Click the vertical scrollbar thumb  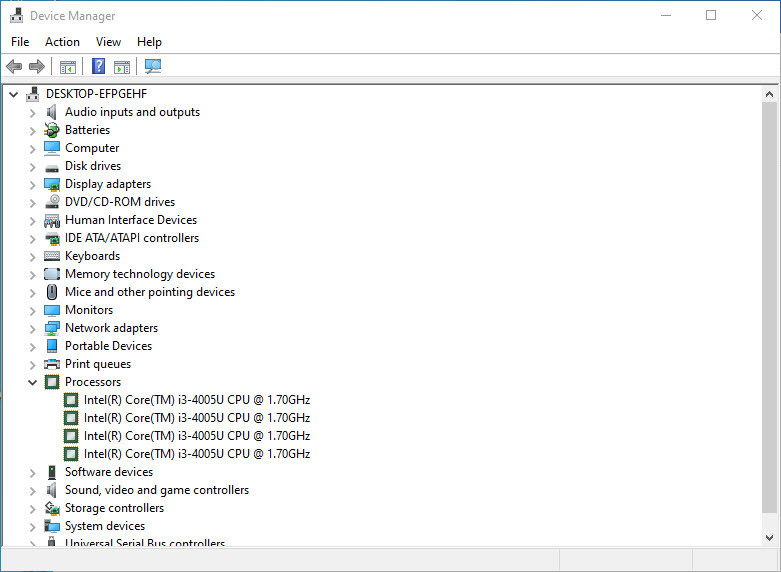coord(769,306)
